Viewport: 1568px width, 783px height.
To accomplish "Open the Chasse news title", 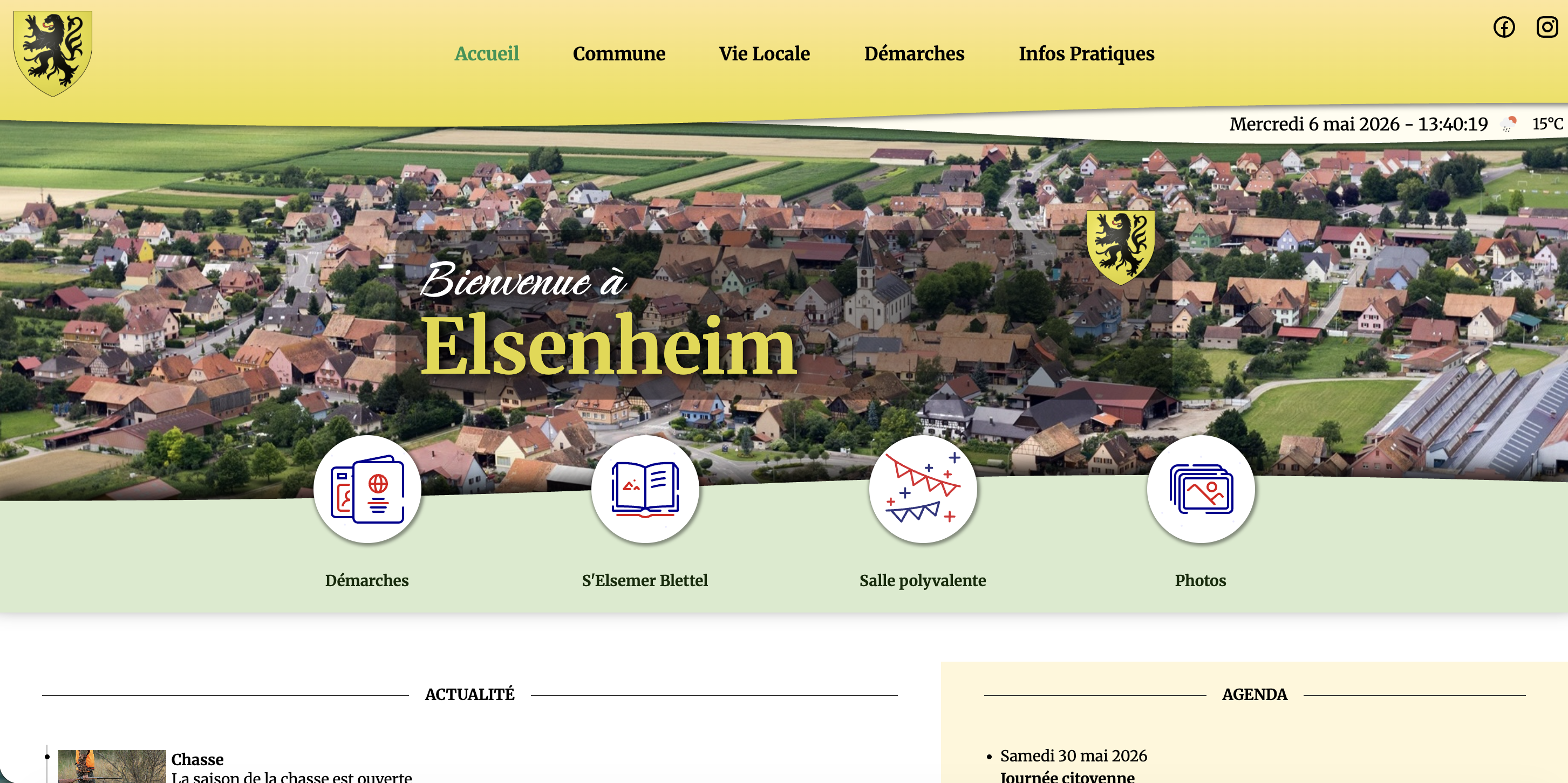I will coord(197,759).
